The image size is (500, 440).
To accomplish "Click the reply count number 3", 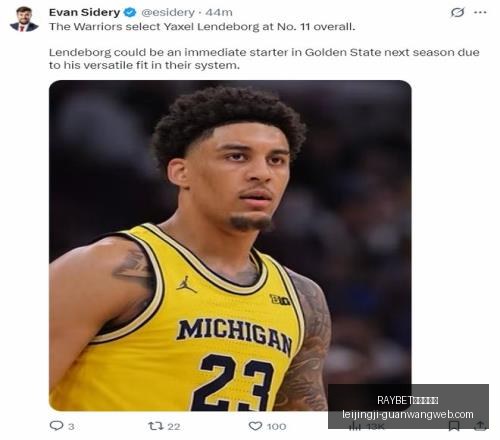I will tap(71, 426).
